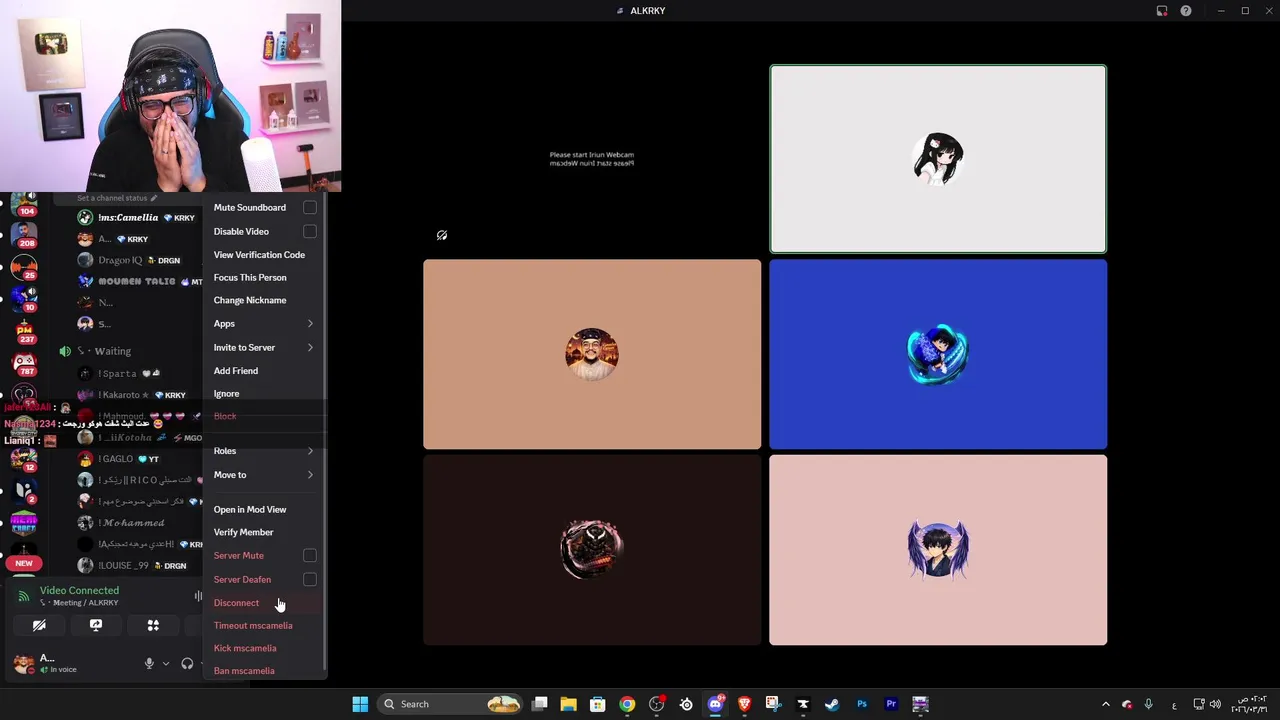The width and height of the screenshot is (1280, 720).
Task: Choose Ban mscamelia
Action: point(244,671)
